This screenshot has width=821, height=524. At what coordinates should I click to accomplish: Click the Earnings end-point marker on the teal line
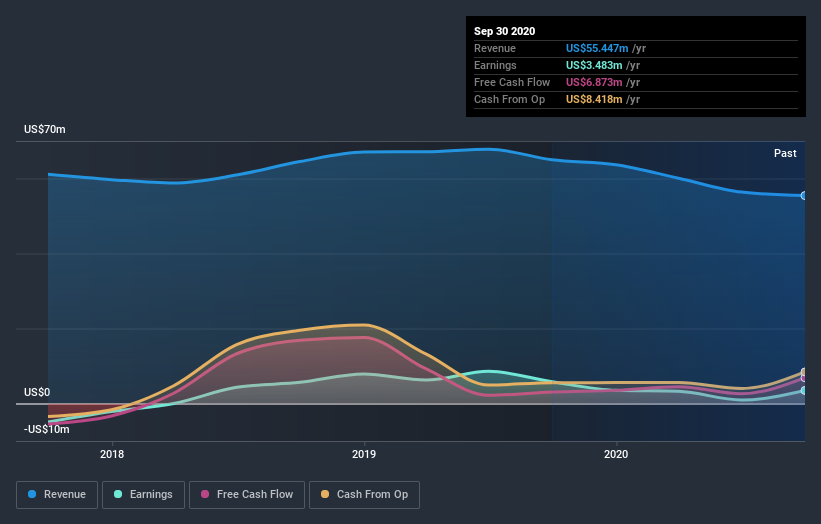(804, 391)
